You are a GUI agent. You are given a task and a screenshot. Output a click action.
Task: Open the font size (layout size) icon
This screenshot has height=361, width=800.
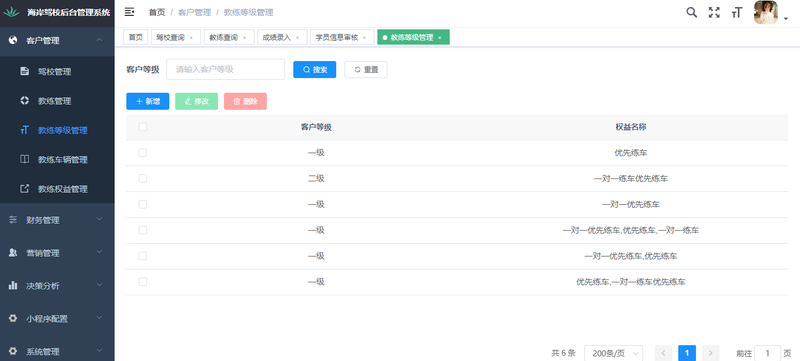(736, 13)
